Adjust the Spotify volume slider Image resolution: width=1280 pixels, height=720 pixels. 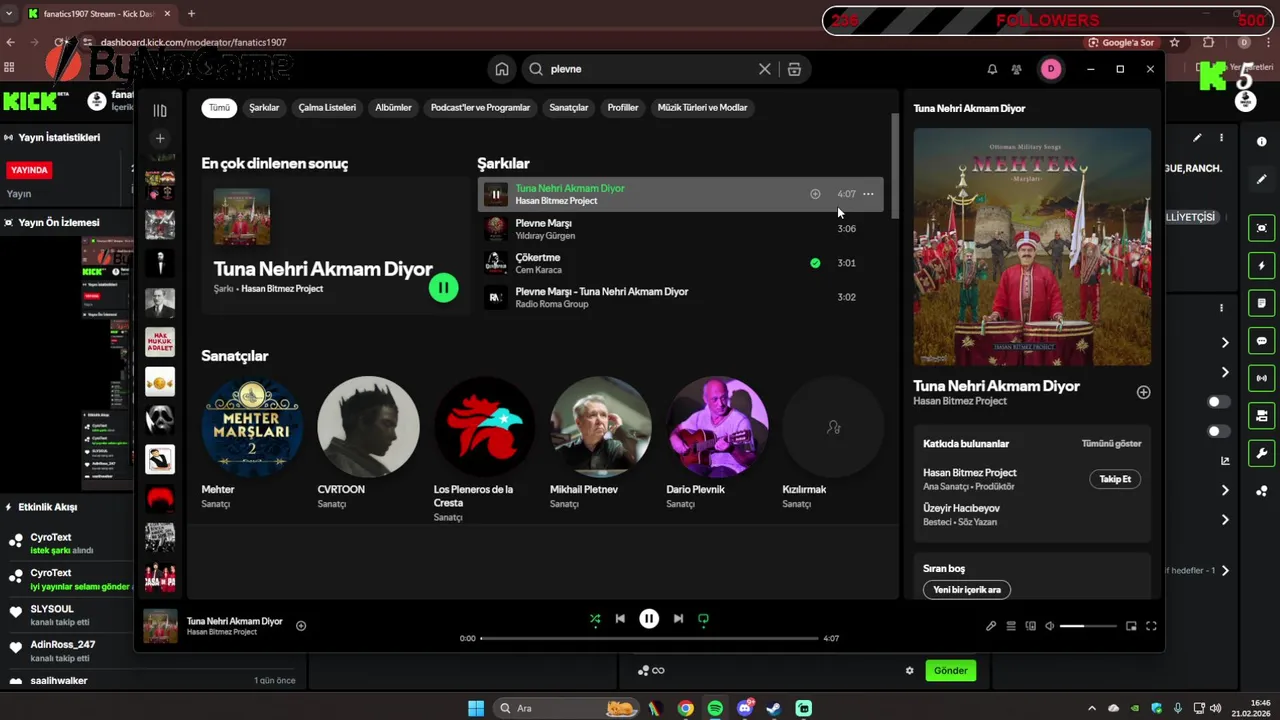1088,626
